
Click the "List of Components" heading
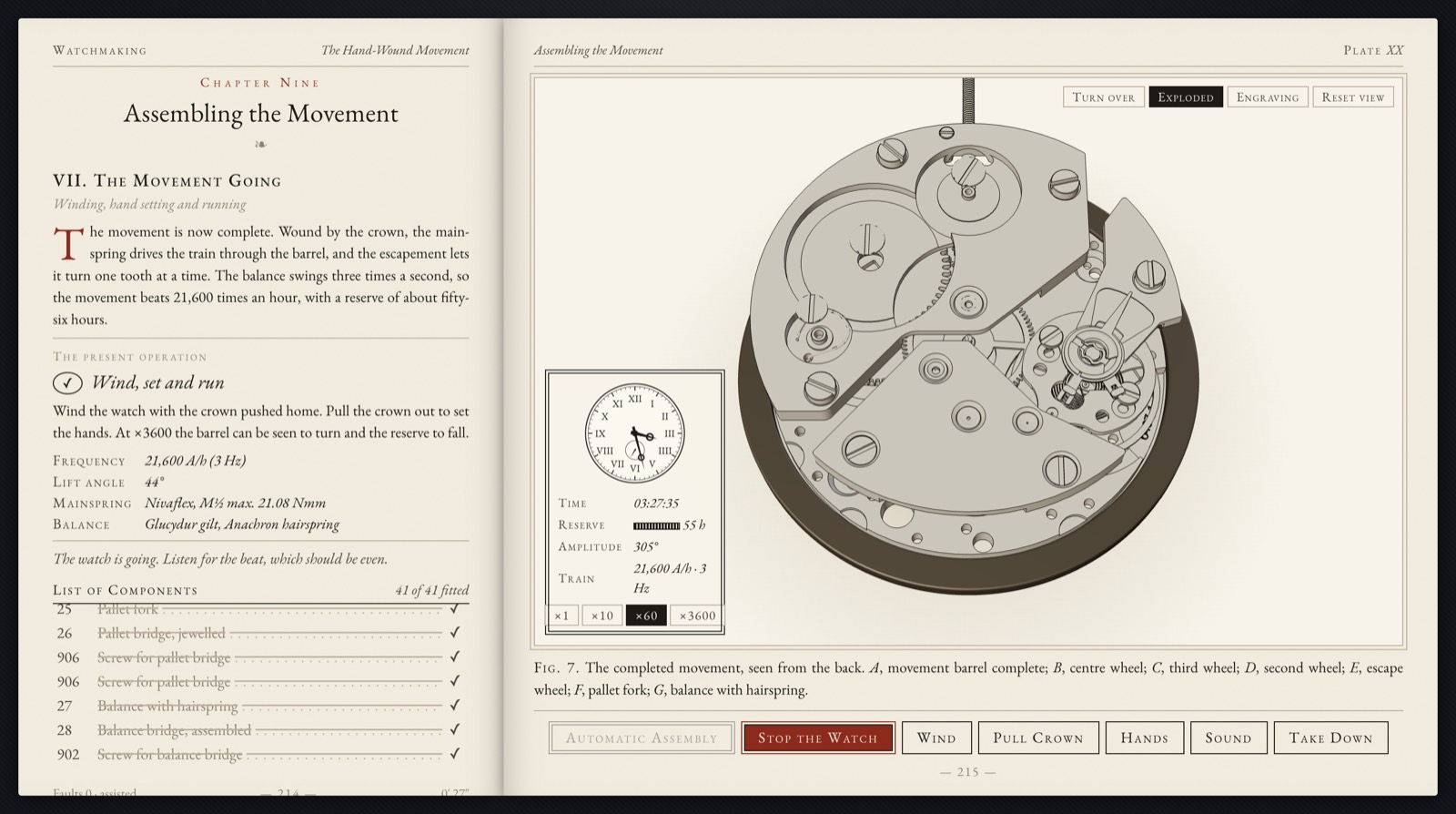(x=126, y=590)
